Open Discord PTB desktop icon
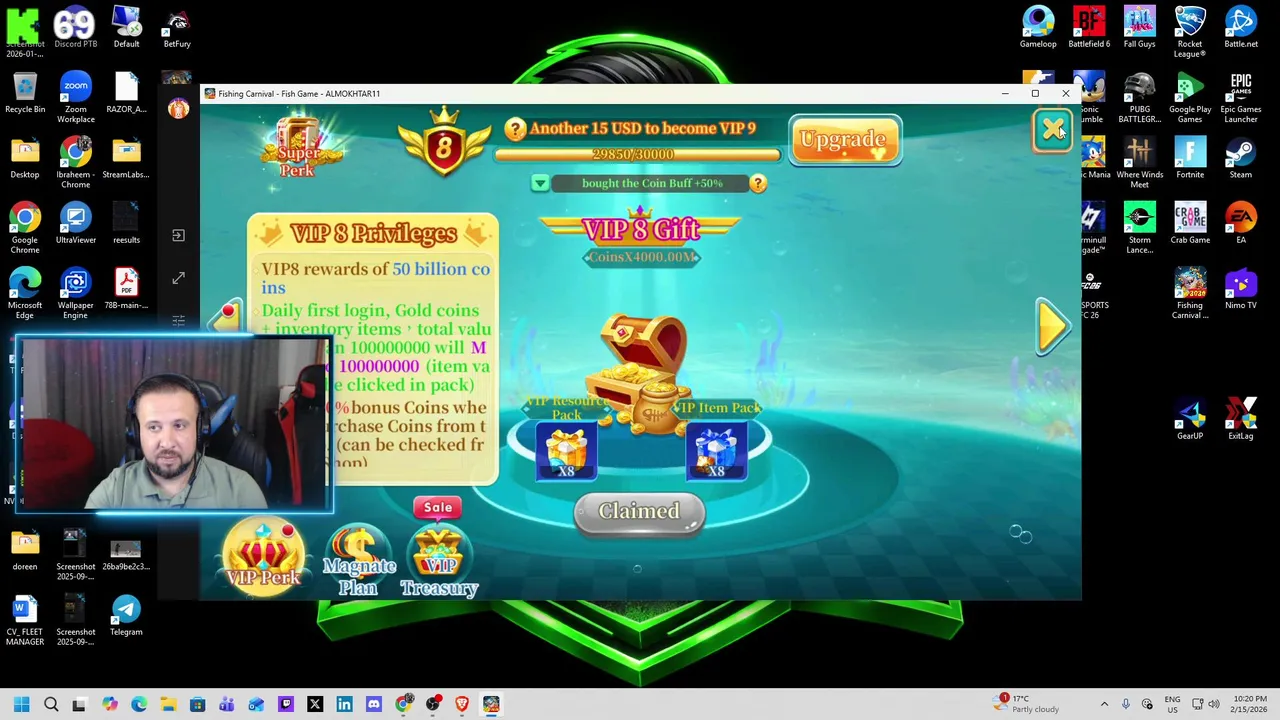The width and height of the screenshot is (1280, 720). tap(75, 27)
